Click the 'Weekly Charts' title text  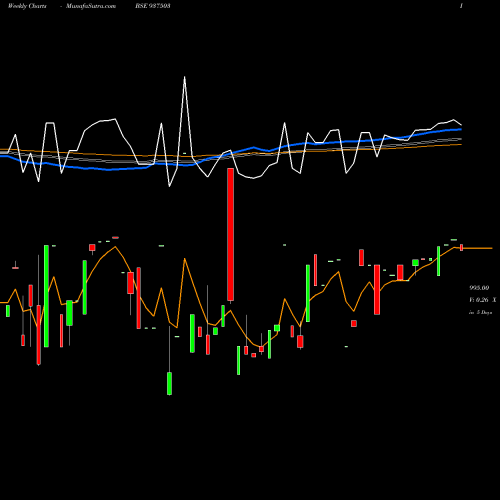(x=27, y=6)
